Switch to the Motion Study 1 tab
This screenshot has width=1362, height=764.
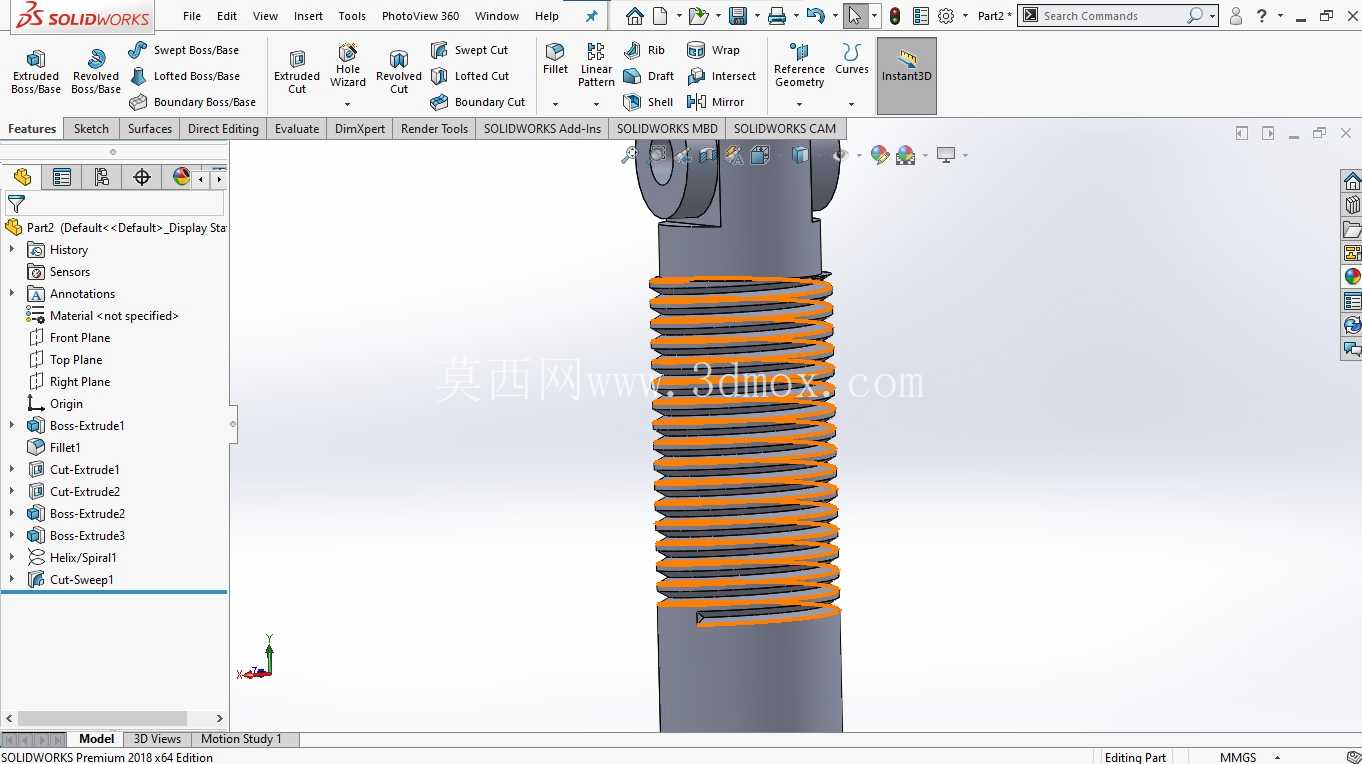pyautogui.click(x=241, y=739)
